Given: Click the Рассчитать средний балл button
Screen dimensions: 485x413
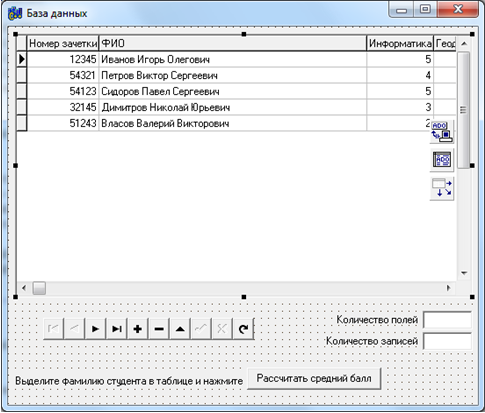Looking at the screenshot, I should (314, 378).
